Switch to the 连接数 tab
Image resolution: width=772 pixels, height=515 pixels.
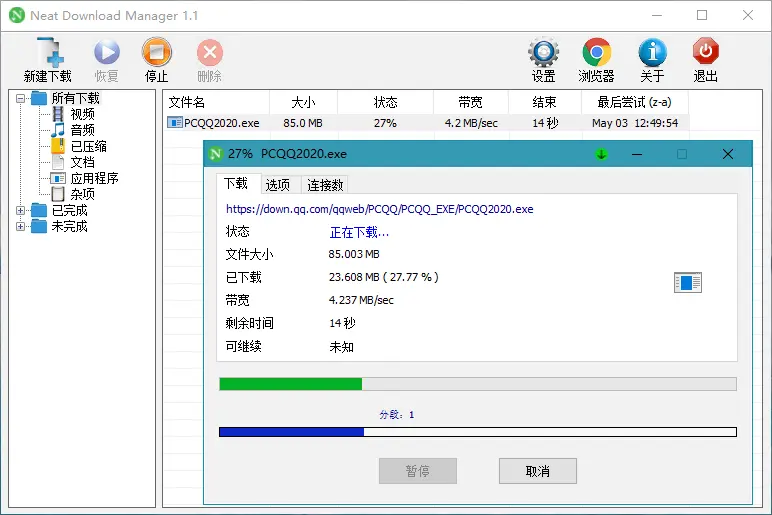pos(325,185)
